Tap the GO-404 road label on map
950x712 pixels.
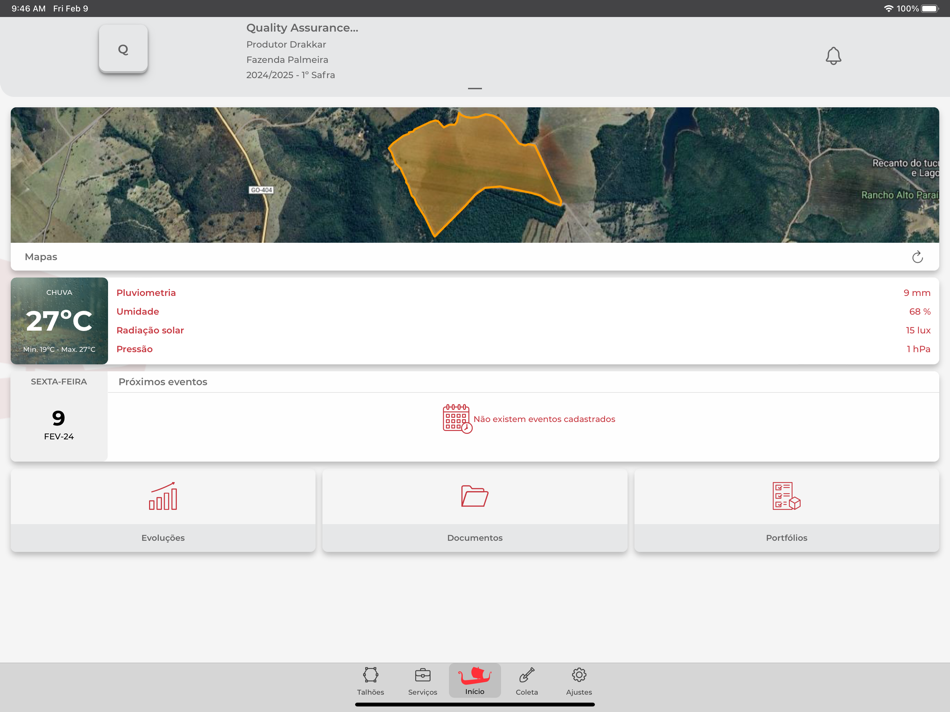[x=261, y=190]
